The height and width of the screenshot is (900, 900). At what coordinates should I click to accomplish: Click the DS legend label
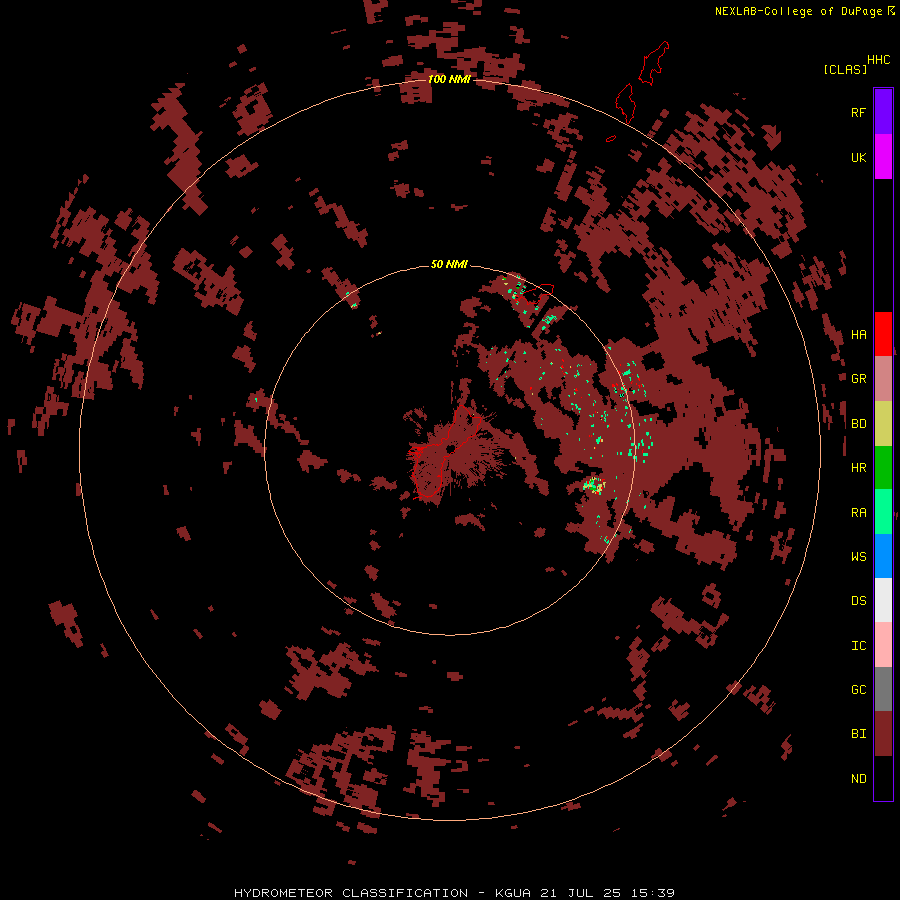pyautogui.click(x=858, y=601)
